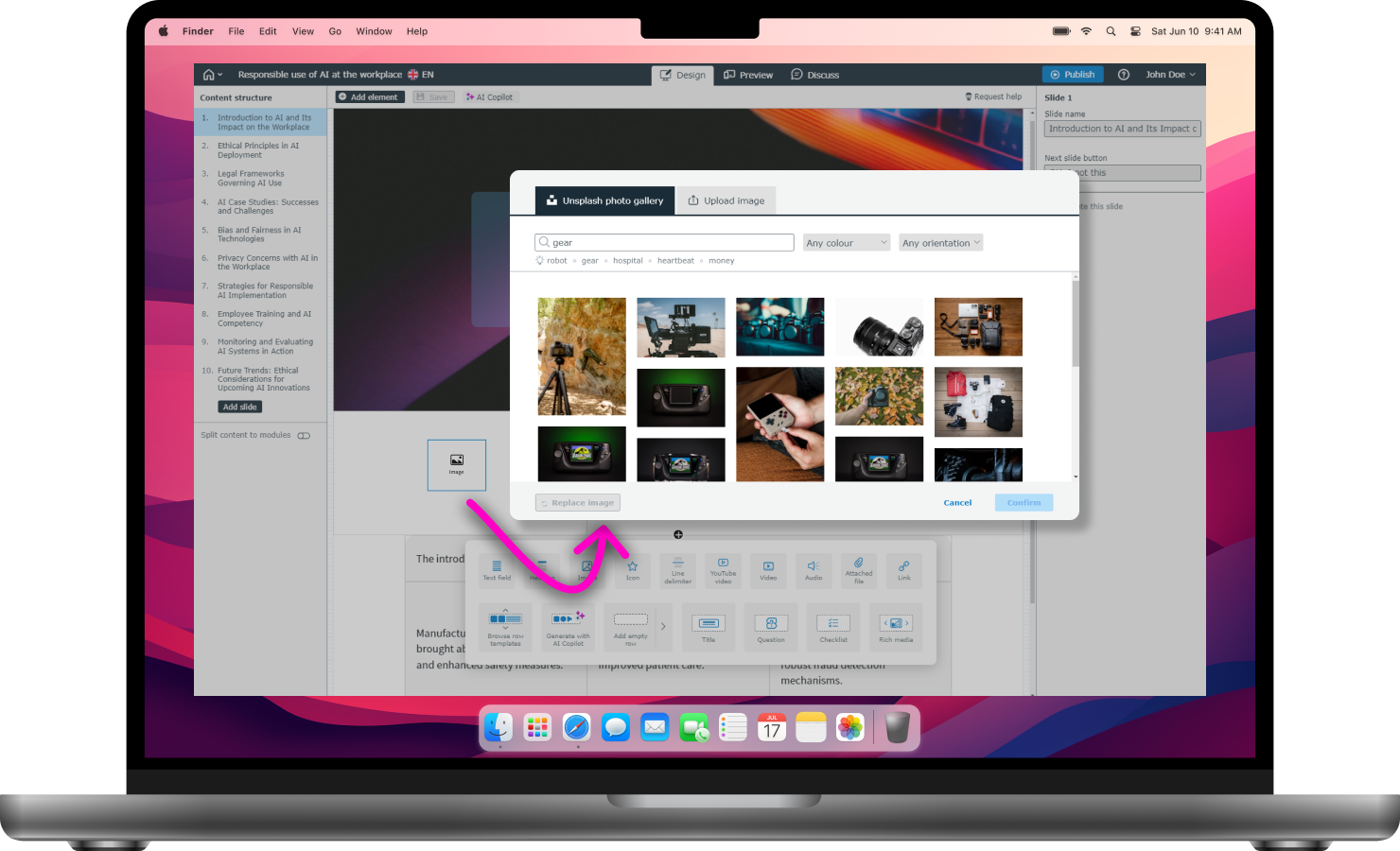
Task: Click the gallery vertical scrollbar
Action: [x=1075, y=323]
